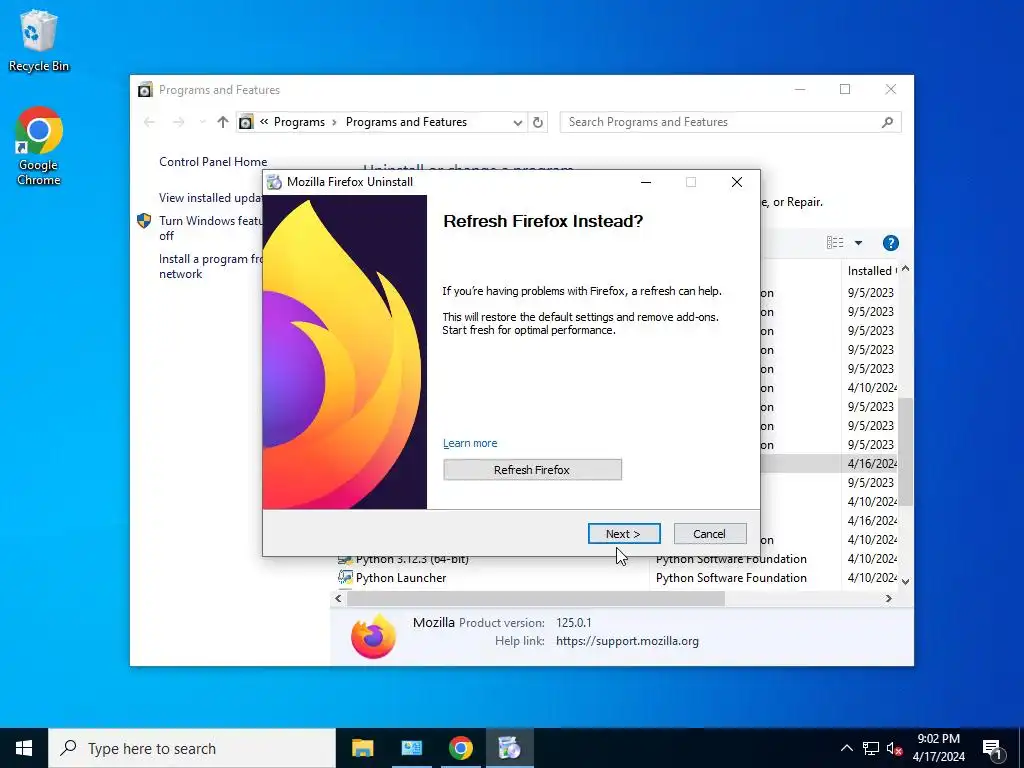The height and width of the screenshot is (768, 1024).
Task: Open the notification center icon
Action: coord(993,748)
